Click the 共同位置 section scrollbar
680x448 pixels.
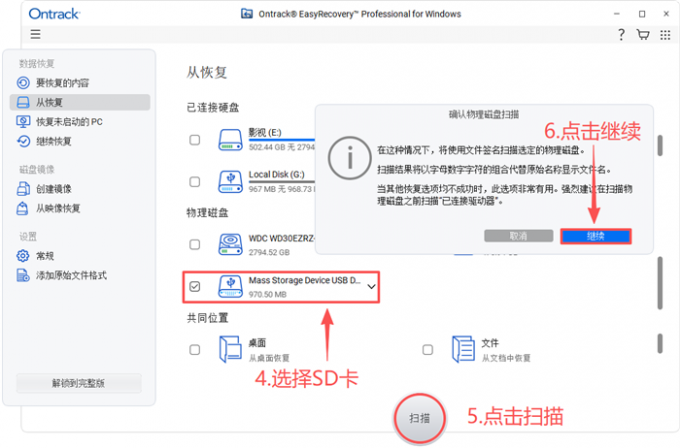point(660,343)
